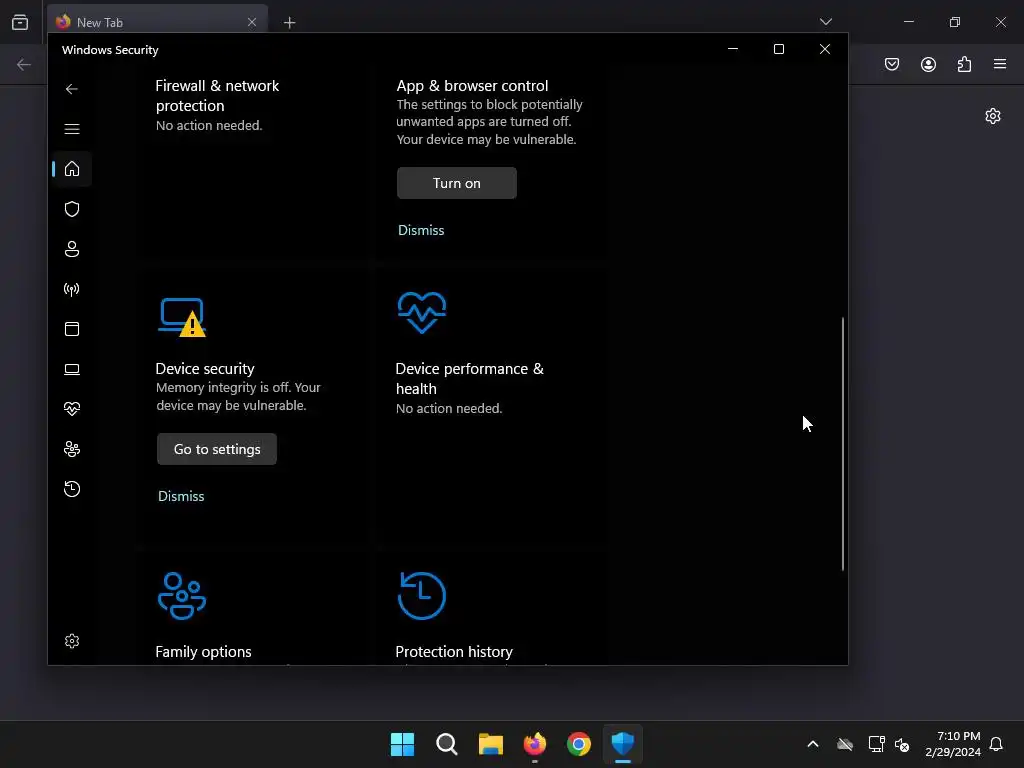Open Device security laptop sidebar icon
Image resolution: width=1024 pixels, height=768 pixels.
pyautogui.click(x=72, y=370)
